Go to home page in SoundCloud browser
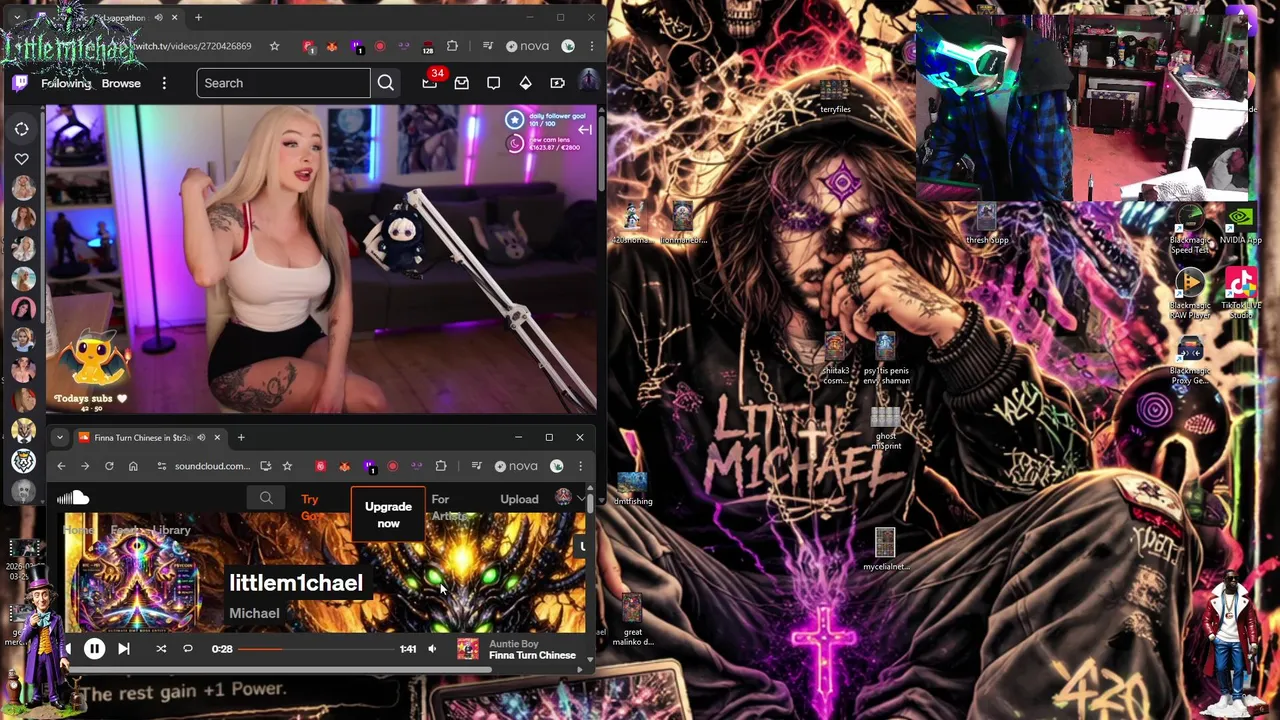This screenshot has height=720, width=1280. click(133, 466)
